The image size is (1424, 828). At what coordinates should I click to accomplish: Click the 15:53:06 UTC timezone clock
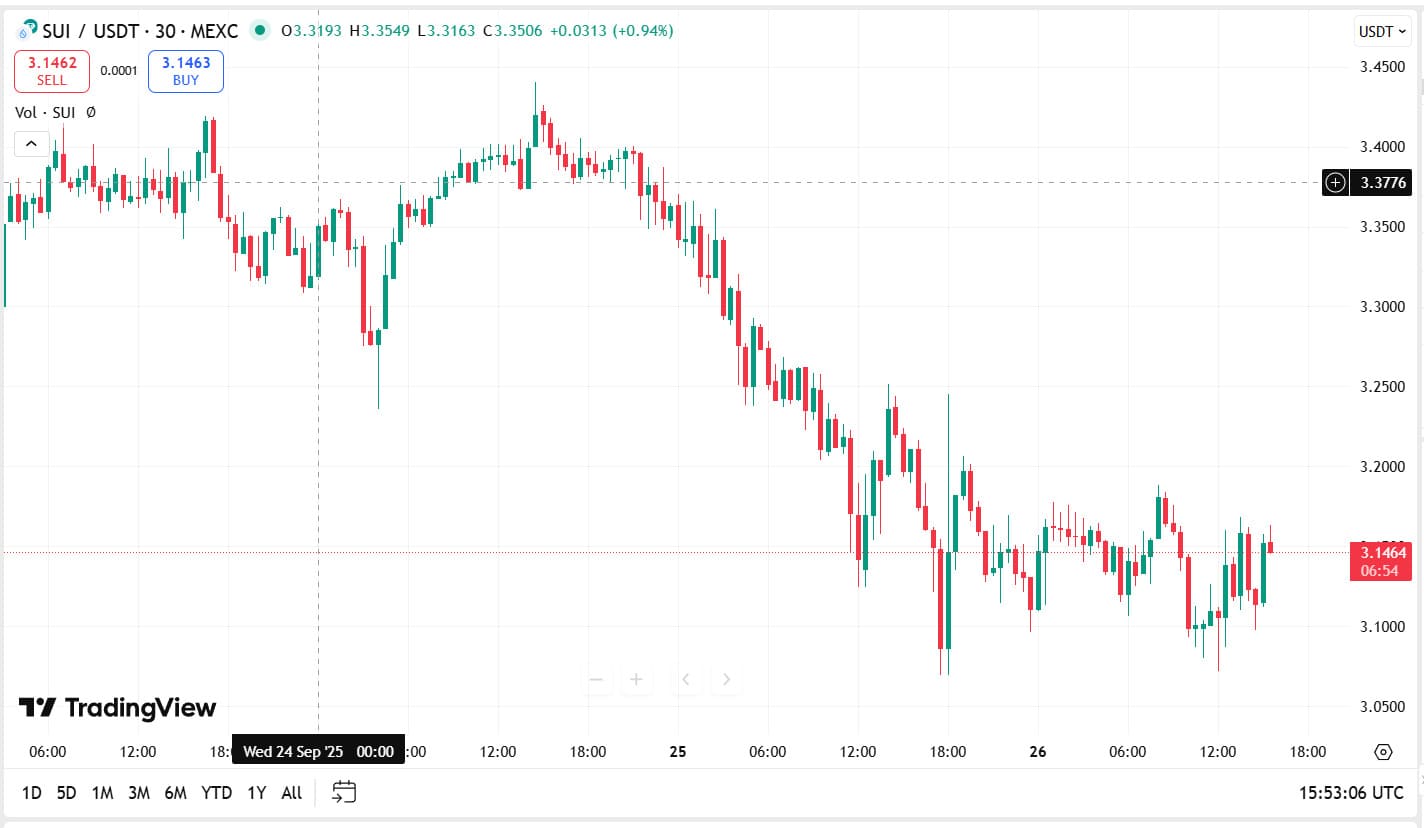1351,793
